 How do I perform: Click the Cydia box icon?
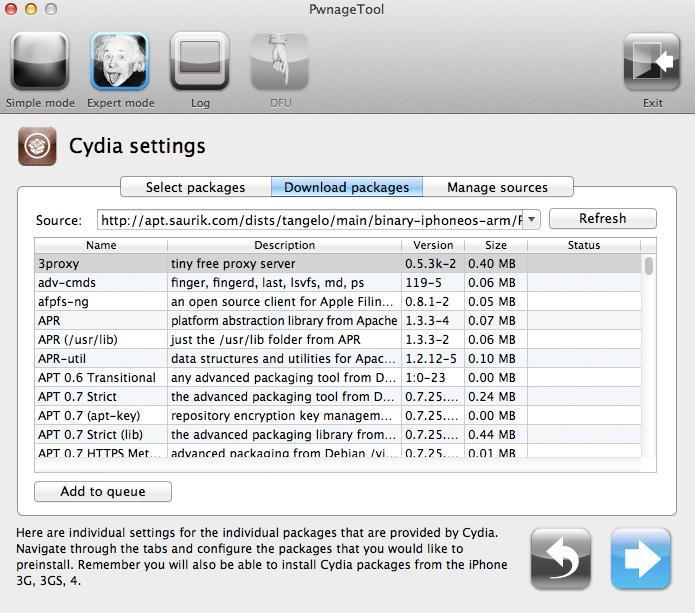37,146
